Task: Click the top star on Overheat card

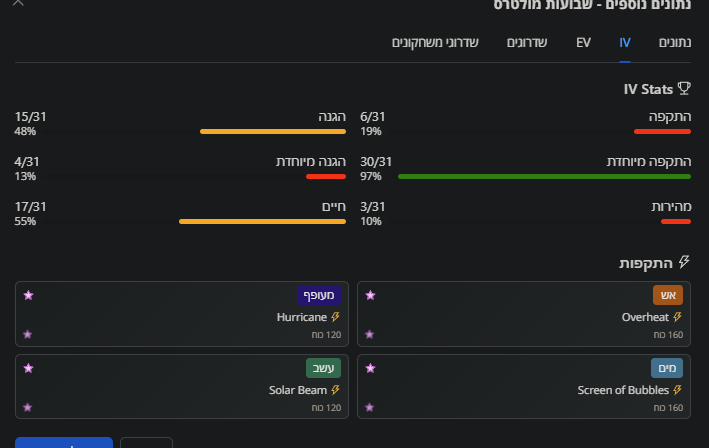Action: click(371, 295)
